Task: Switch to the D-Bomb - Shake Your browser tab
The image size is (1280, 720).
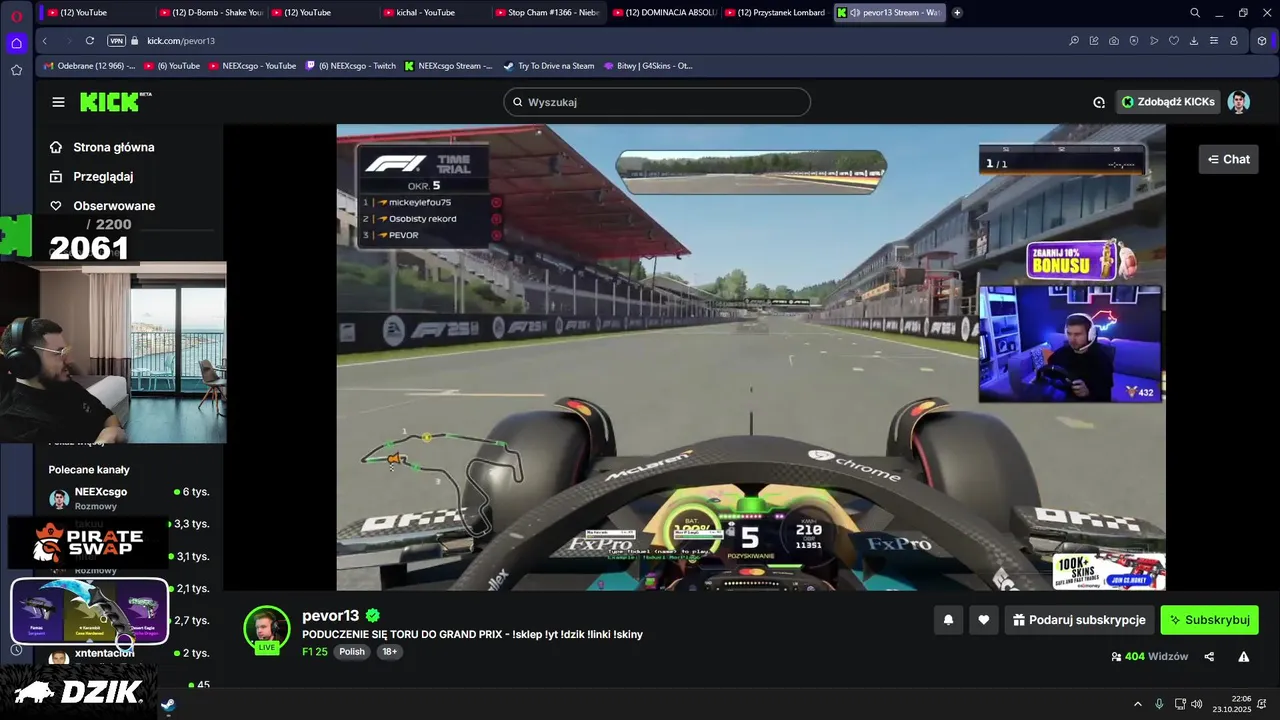Action: point(211,12)
